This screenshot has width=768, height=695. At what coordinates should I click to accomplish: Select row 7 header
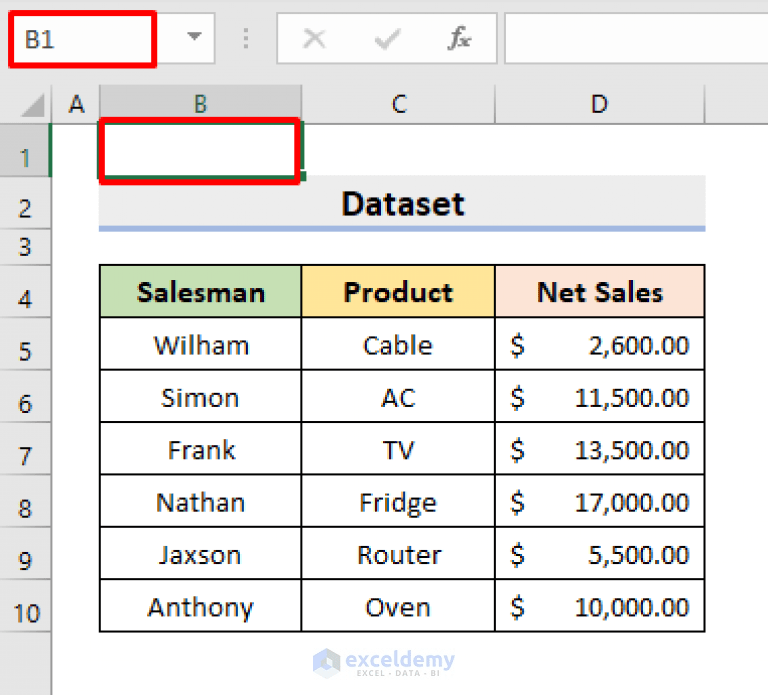click(x=25, y=449)
